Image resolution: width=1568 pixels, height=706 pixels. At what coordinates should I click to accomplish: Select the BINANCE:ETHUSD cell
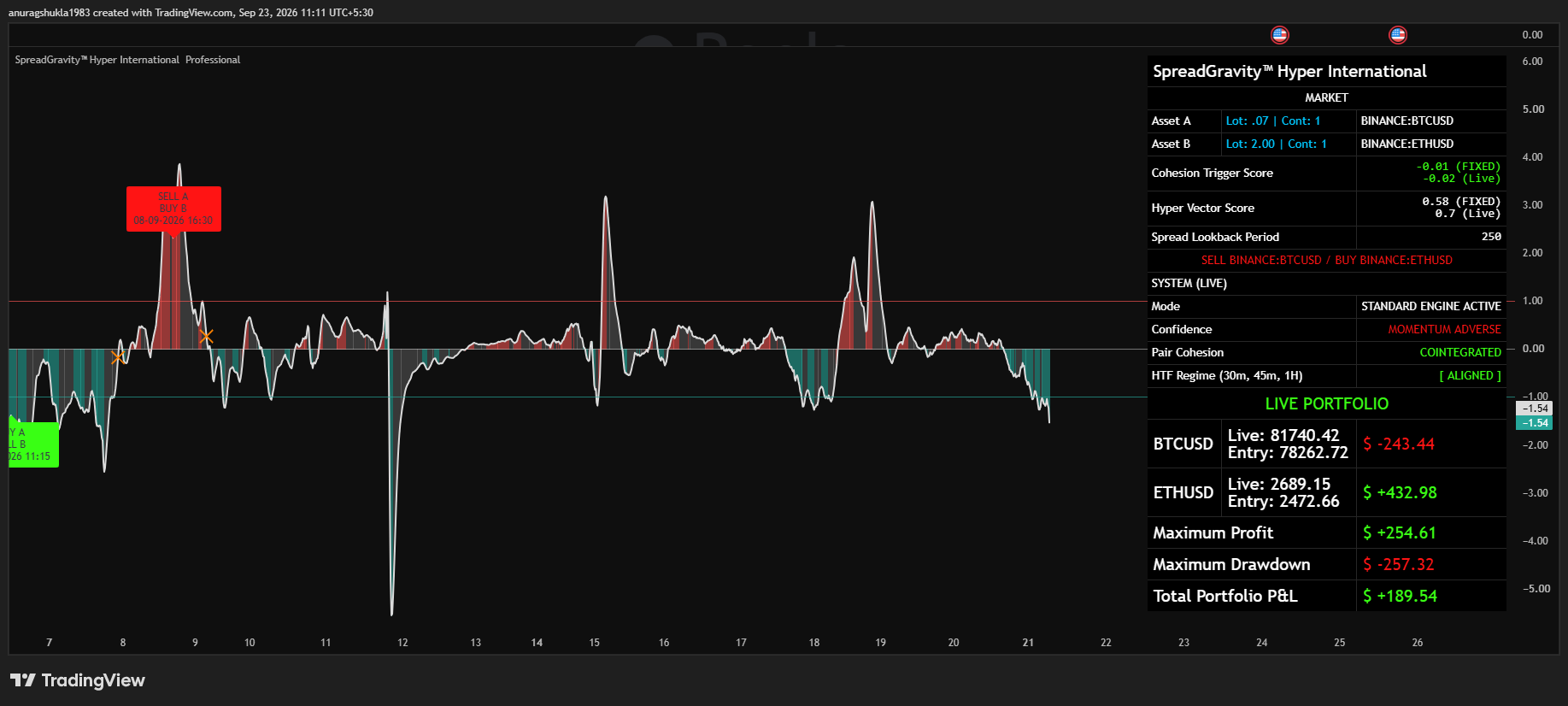coord(1431,144)
